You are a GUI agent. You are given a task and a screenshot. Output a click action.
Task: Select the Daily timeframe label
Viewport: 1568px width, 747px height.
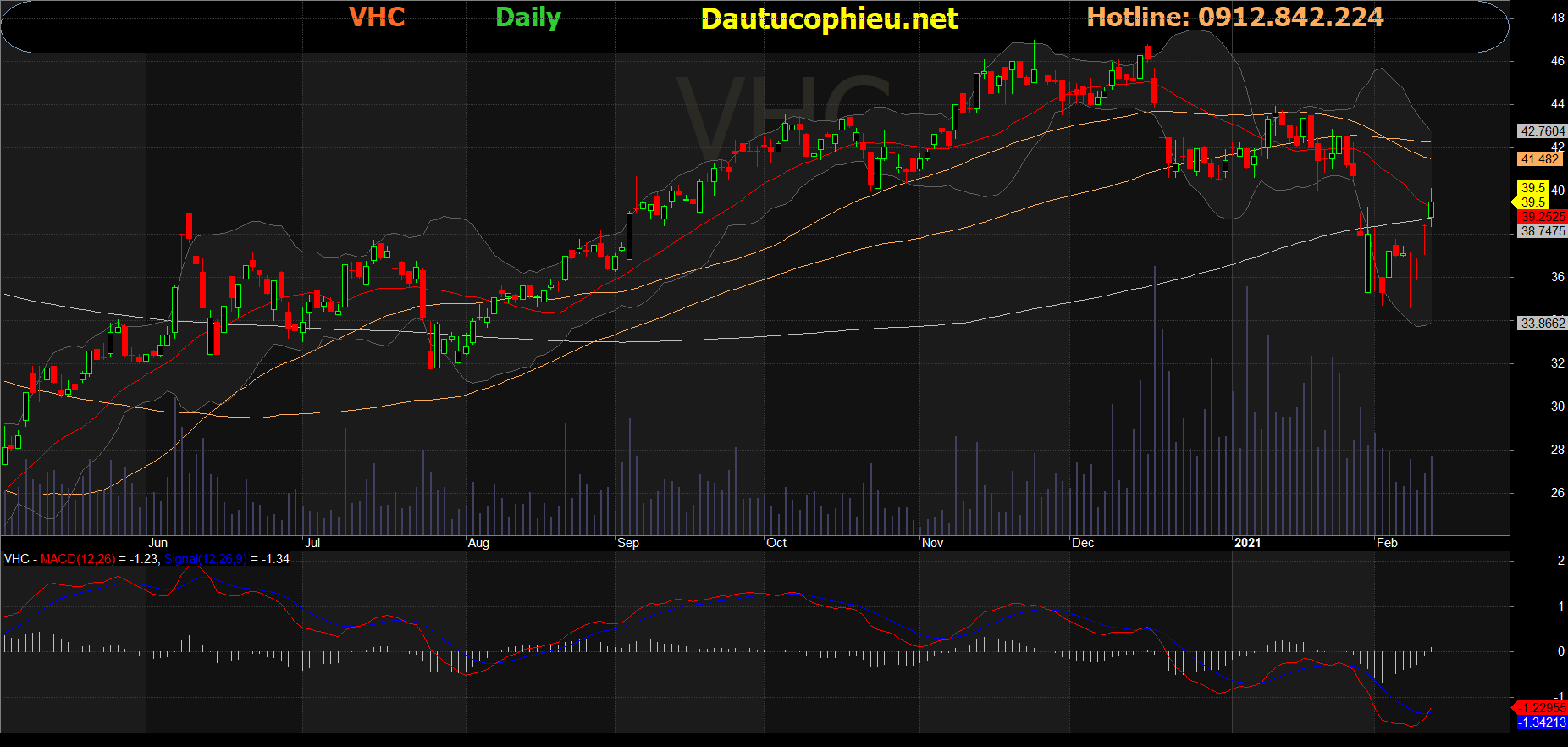(527, 18)
